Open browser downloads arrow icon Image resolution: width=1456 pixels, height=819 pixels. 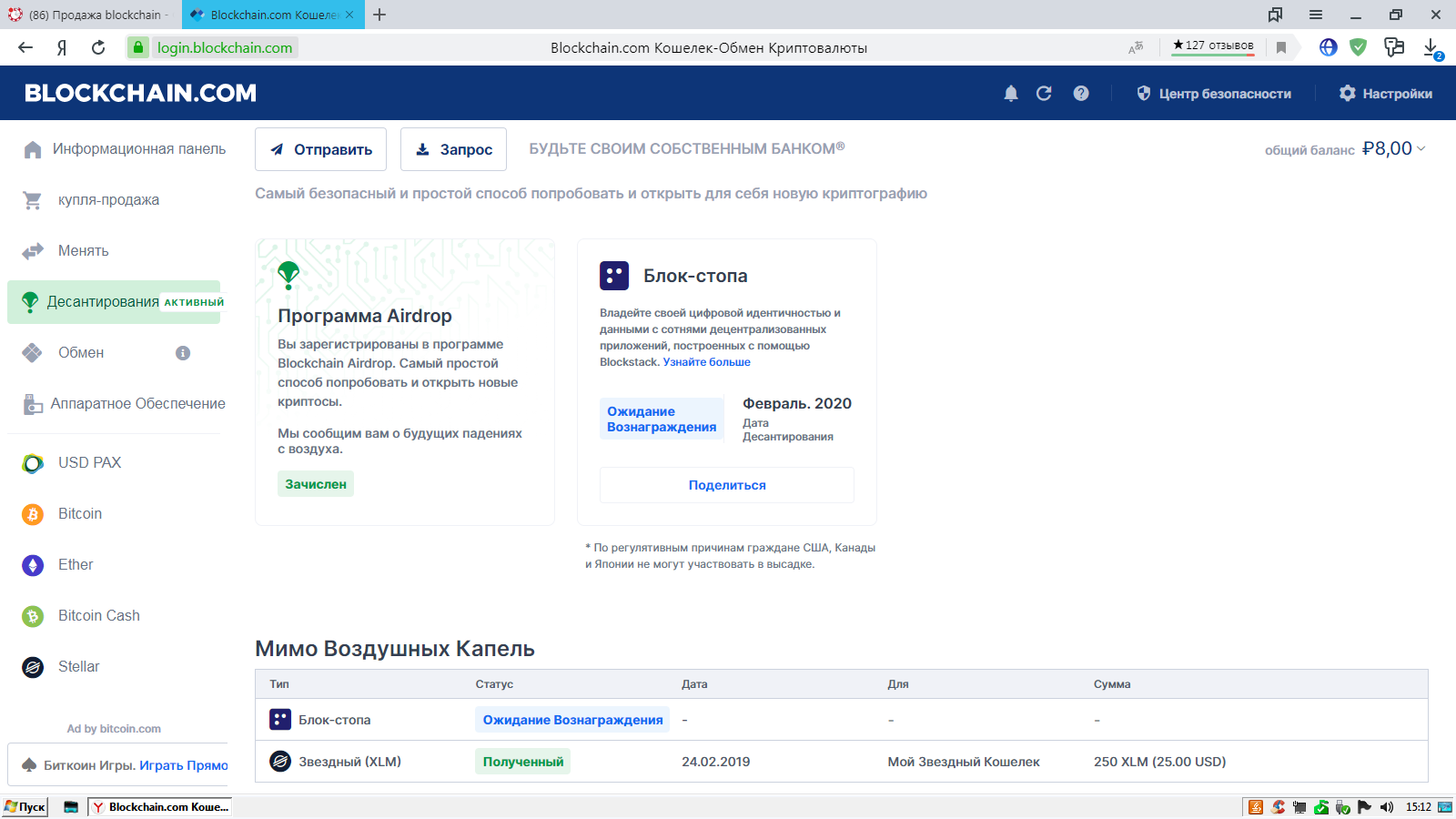[x=1431, y=48]
